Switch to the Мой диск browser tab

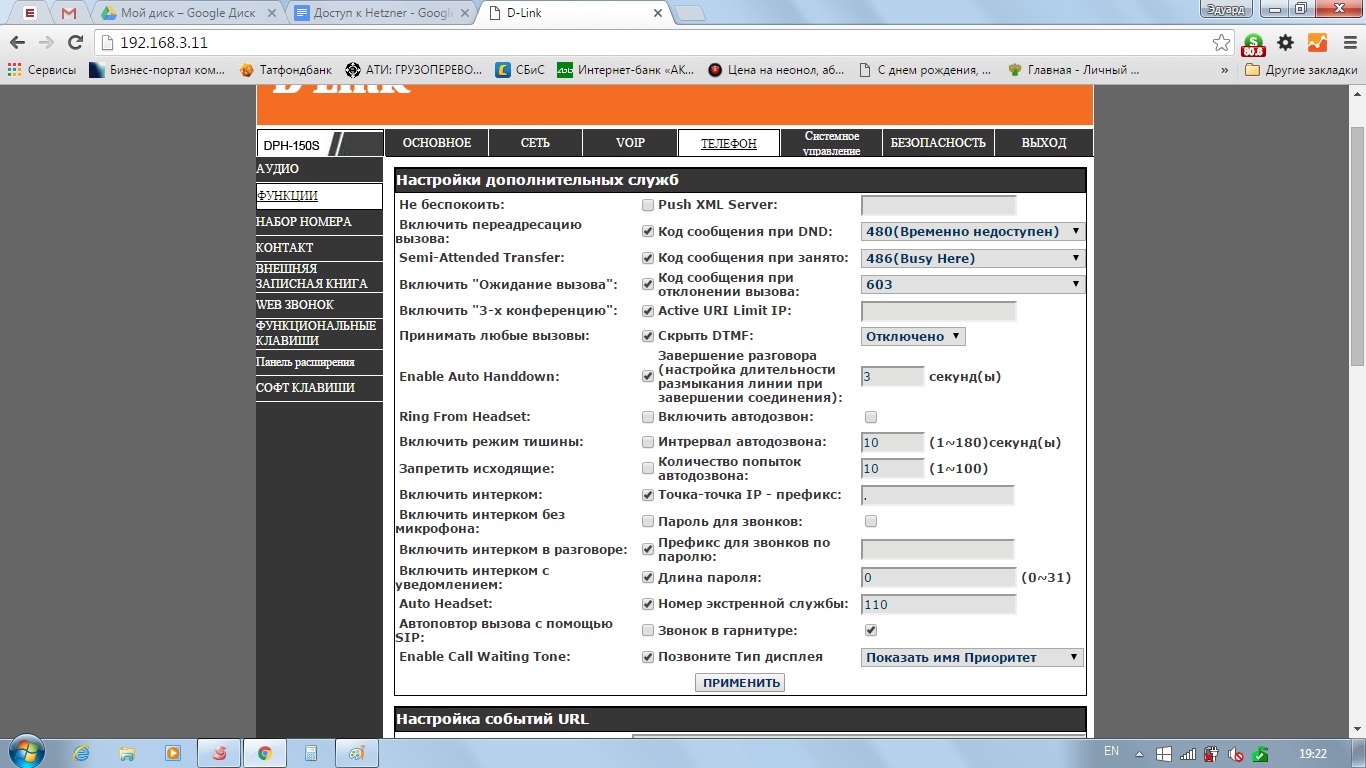click(x=187, y=13)
